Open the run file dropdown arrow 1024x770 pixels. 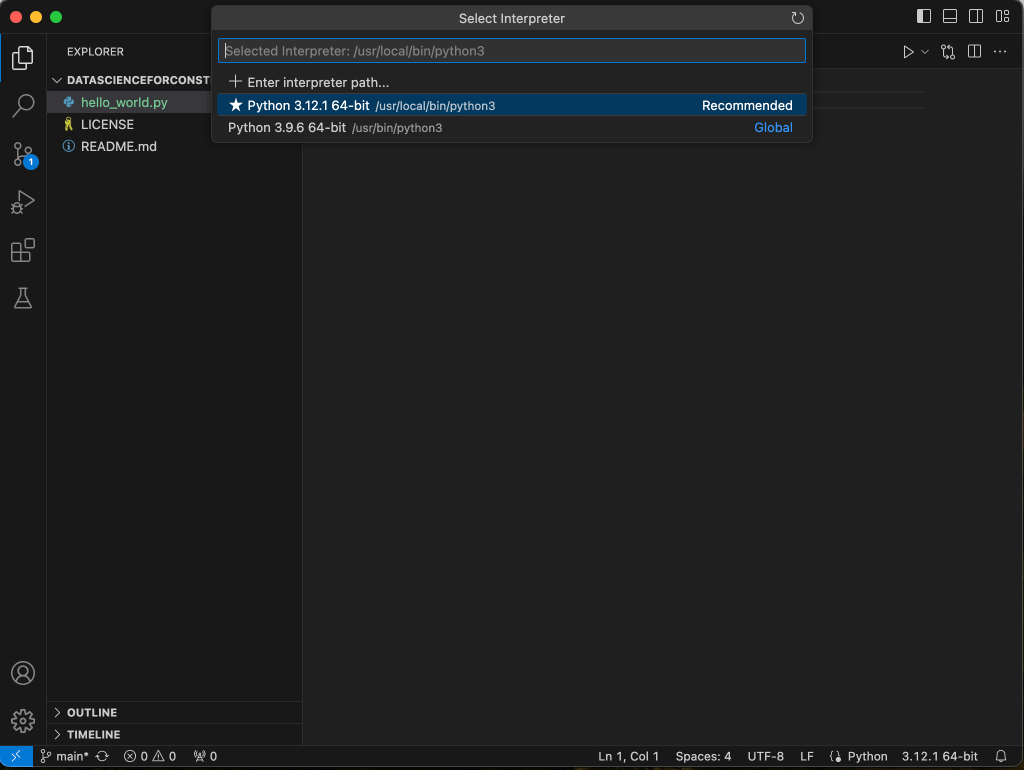[925, 52]
